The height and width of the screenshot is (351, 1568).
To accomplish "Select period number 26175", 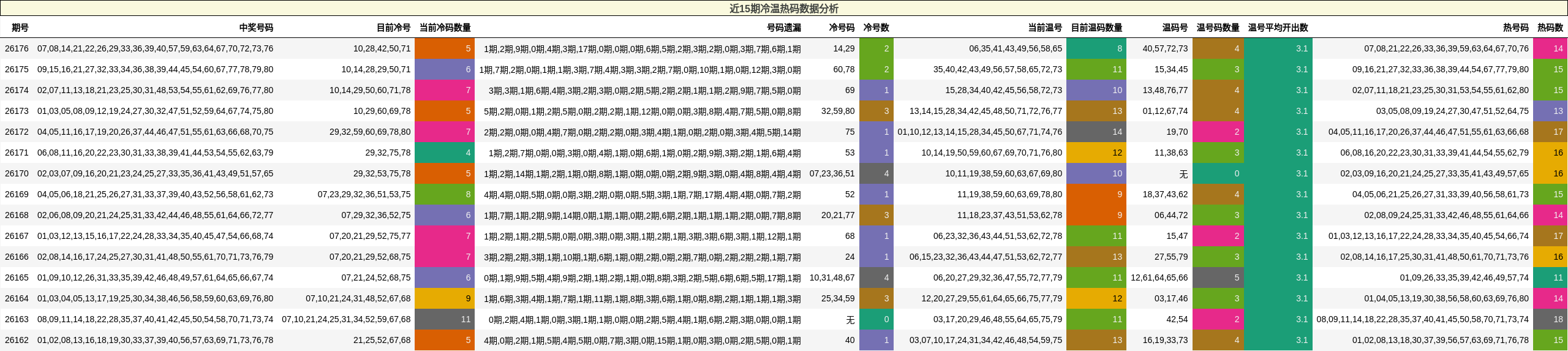I will tap(17, 69).
